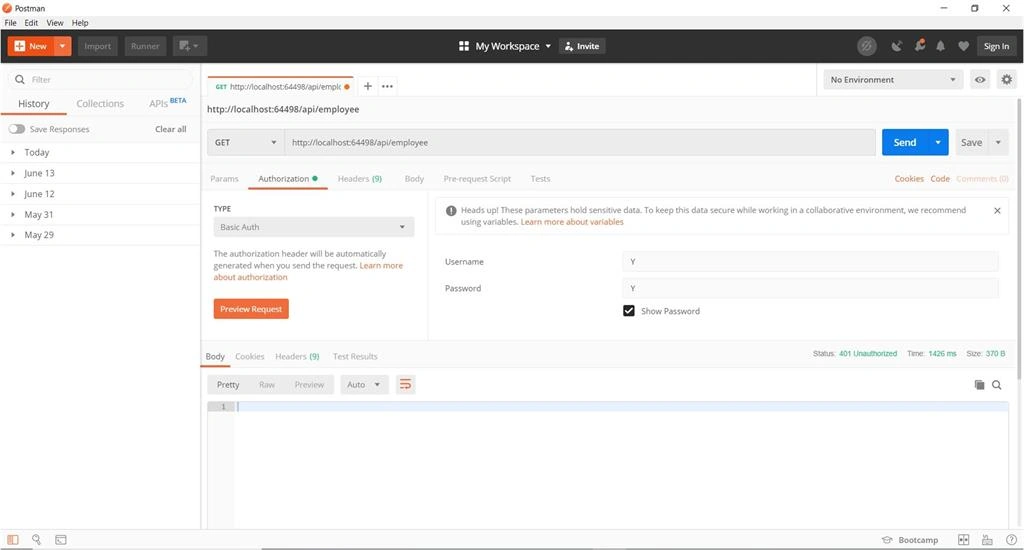Click the request URL input field
Image resolution: width=1024 pixels, height=550 pixels.
pos(580,142)
